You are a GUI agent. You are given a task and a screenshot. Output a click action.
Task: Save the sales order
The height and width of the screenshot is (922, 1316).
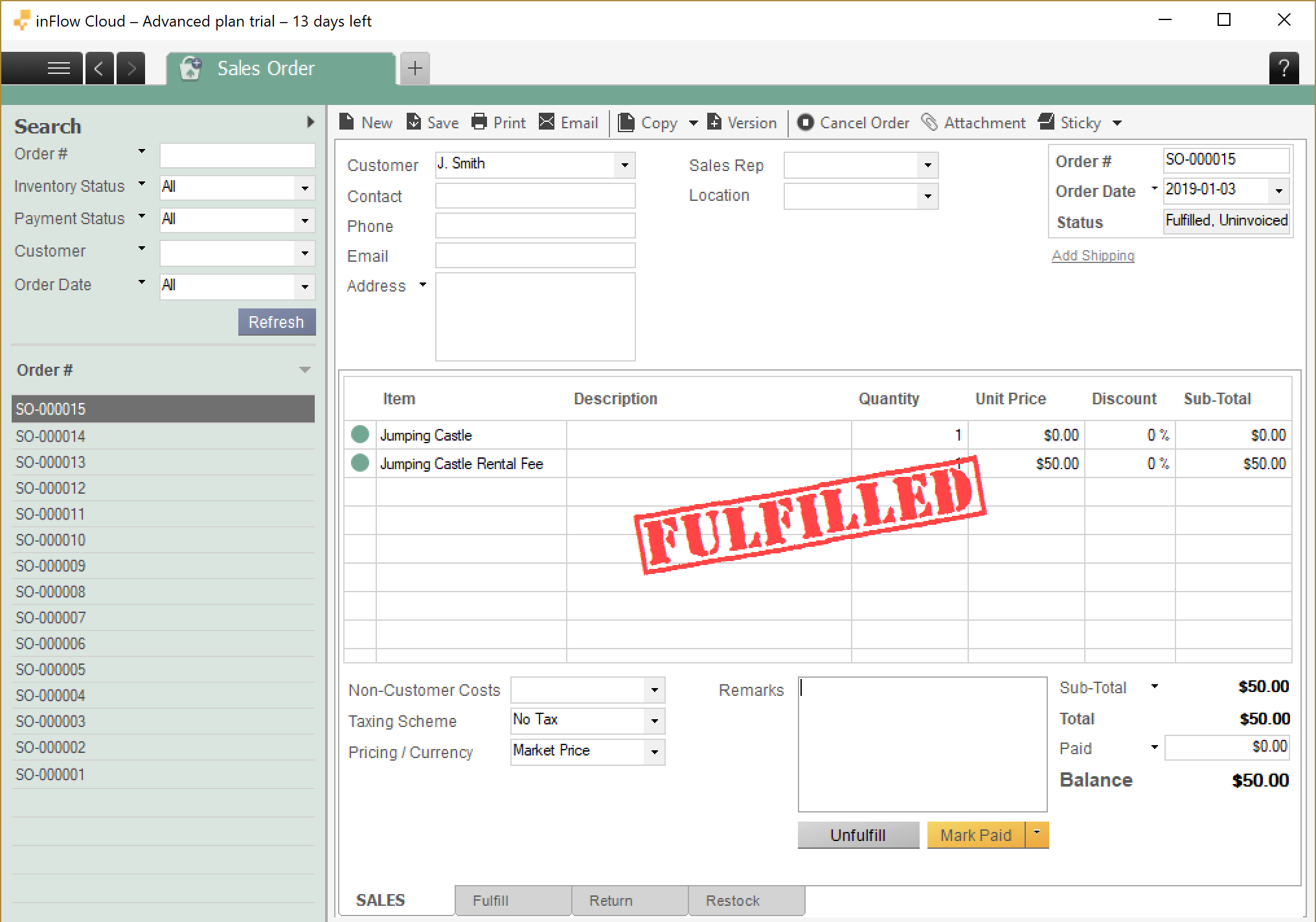pyautogui.click(x=433, y=122)
